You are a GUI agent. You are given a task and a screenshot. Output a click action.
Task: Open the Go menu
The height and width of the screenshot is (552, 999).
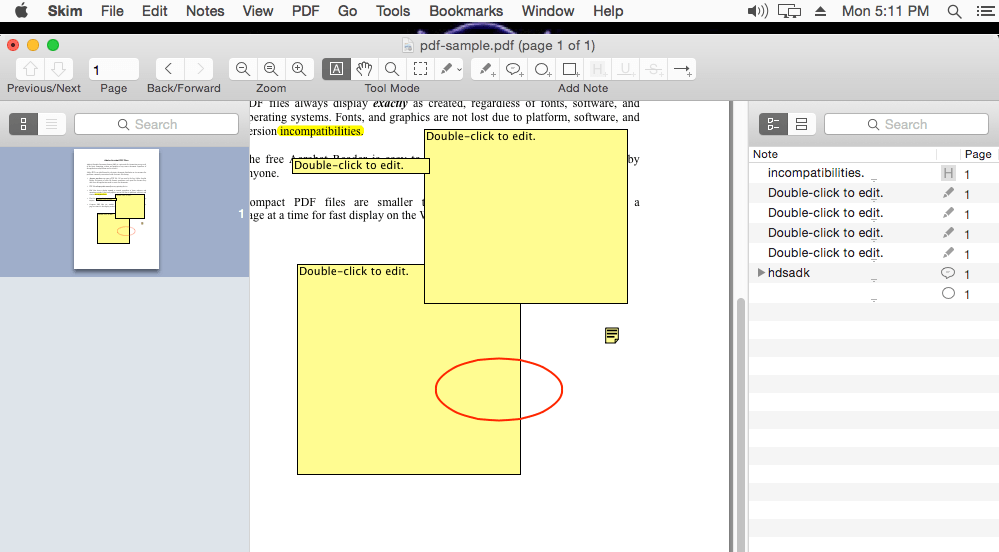pos(347,11)
